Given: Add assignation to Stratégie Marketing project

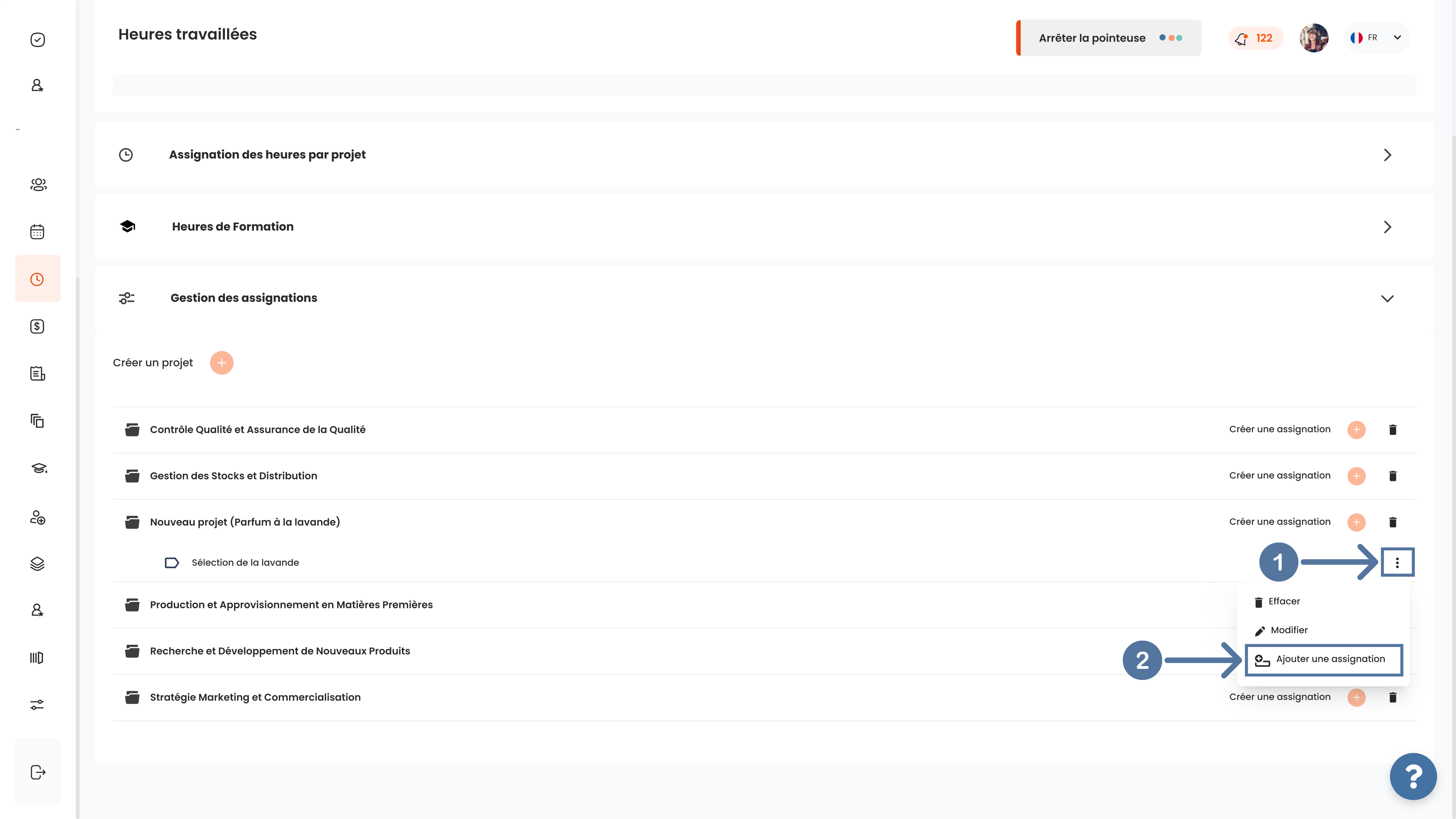Looking at the screenshot, I should click(1357, 697).
